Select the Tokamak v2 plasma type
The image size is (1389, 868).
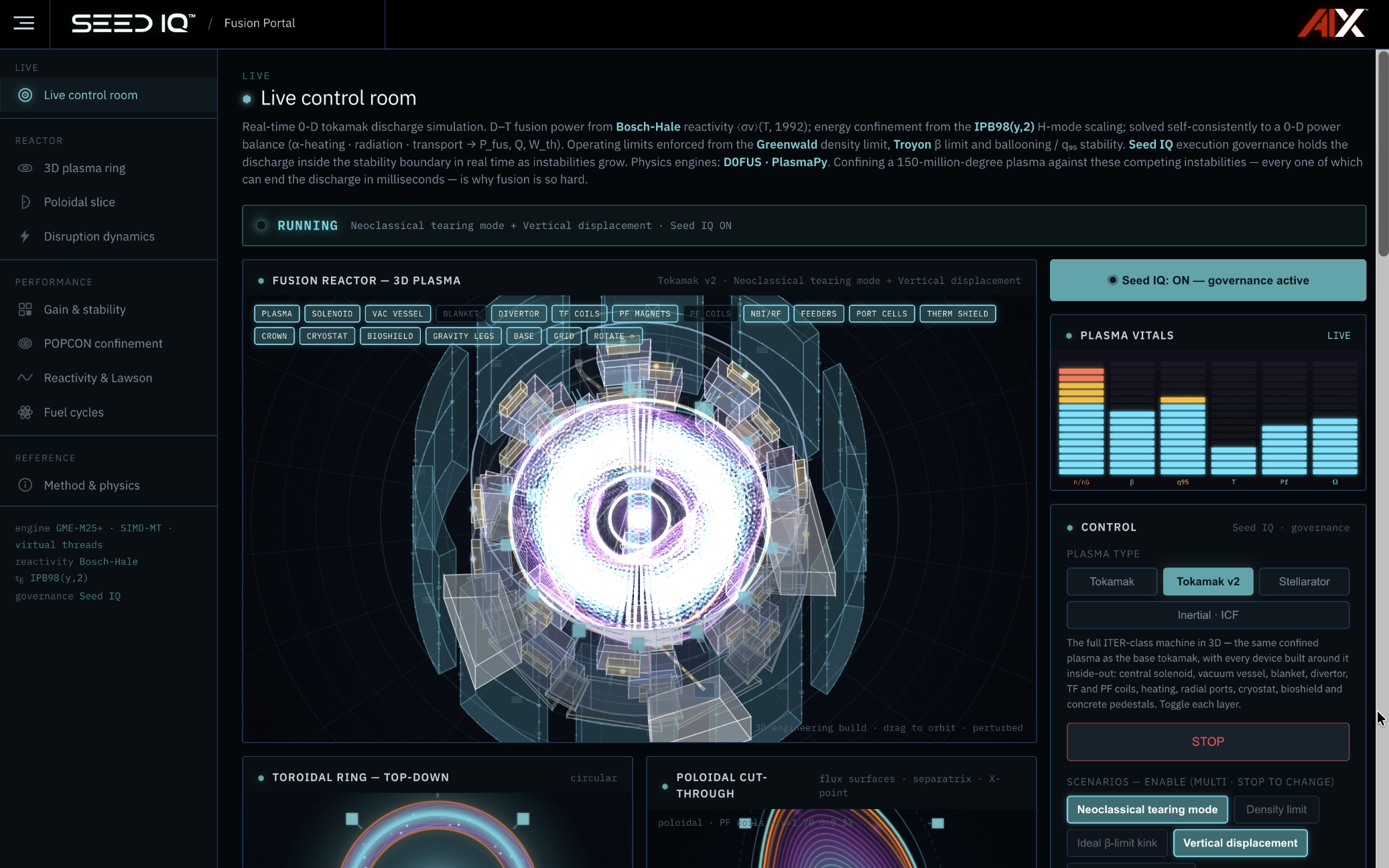click(x=1208, y=581)
